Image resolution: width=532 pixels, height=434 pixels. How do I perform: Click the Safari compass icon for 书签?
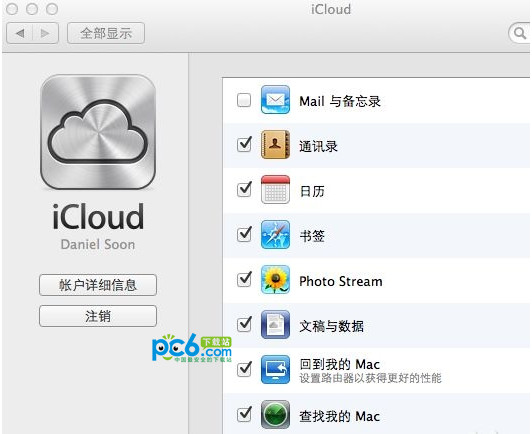pyautogui.click(x=275, y=234)
